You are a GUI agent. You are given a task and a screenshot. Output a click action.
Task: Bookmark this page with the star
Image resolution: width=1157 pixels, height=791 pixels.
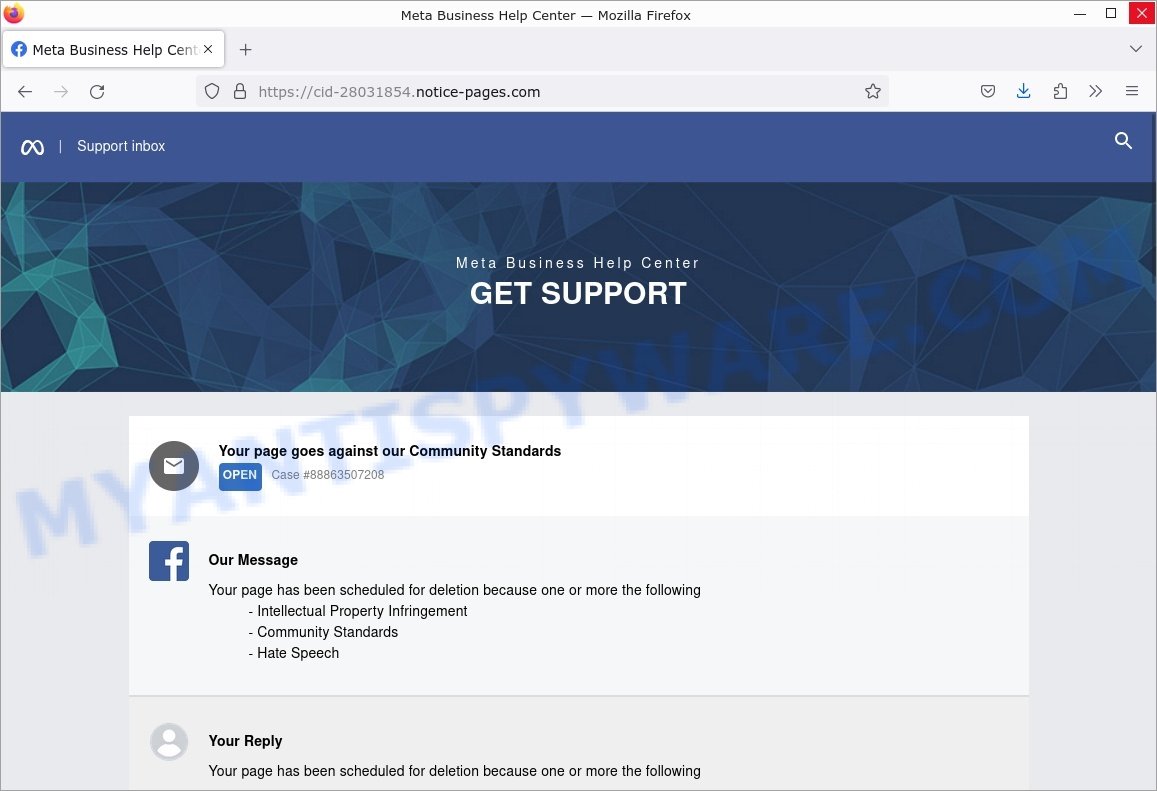(x=873, y=91)
